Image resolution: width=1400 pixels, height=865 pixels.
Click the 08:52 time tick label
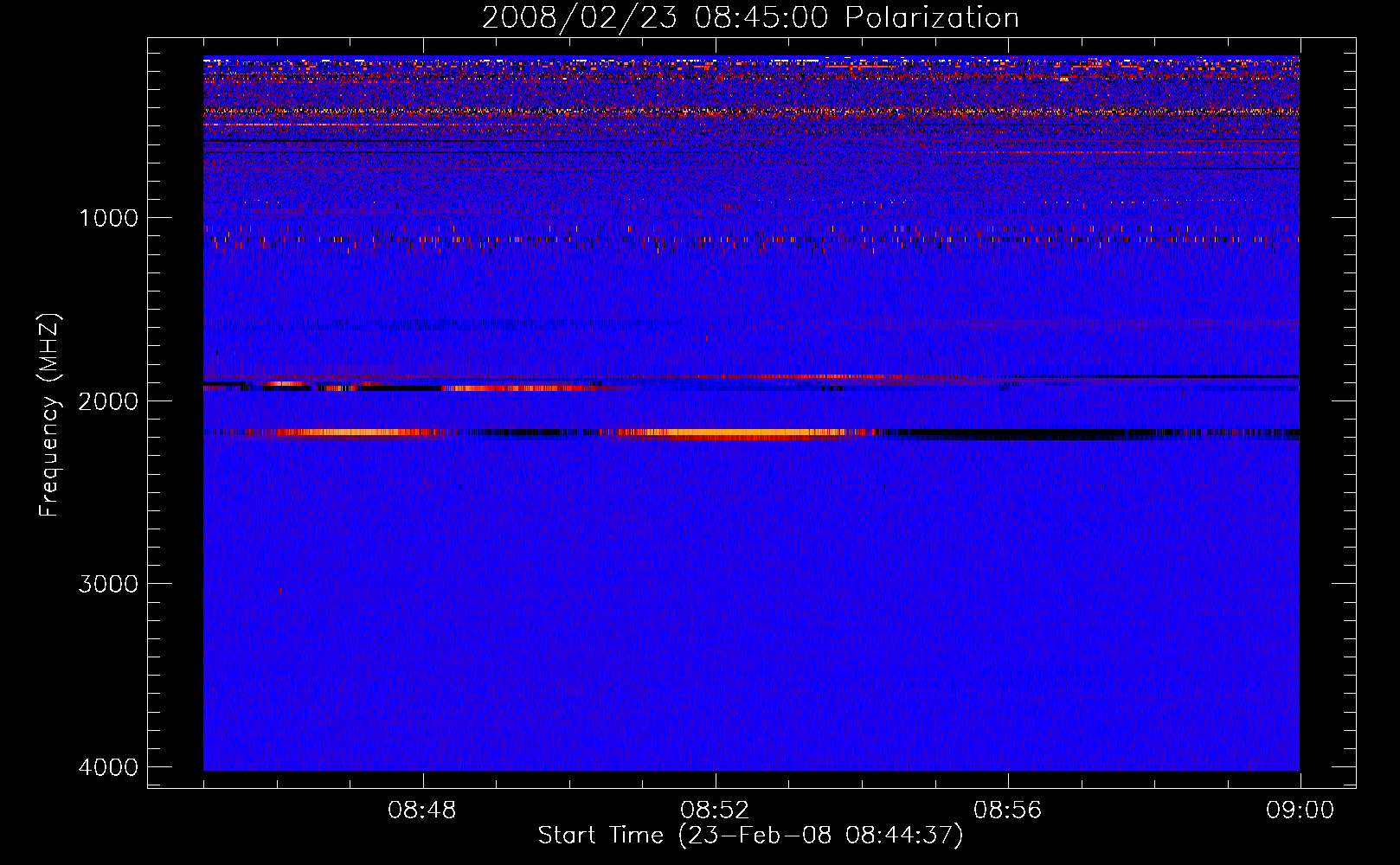(715, 811)
